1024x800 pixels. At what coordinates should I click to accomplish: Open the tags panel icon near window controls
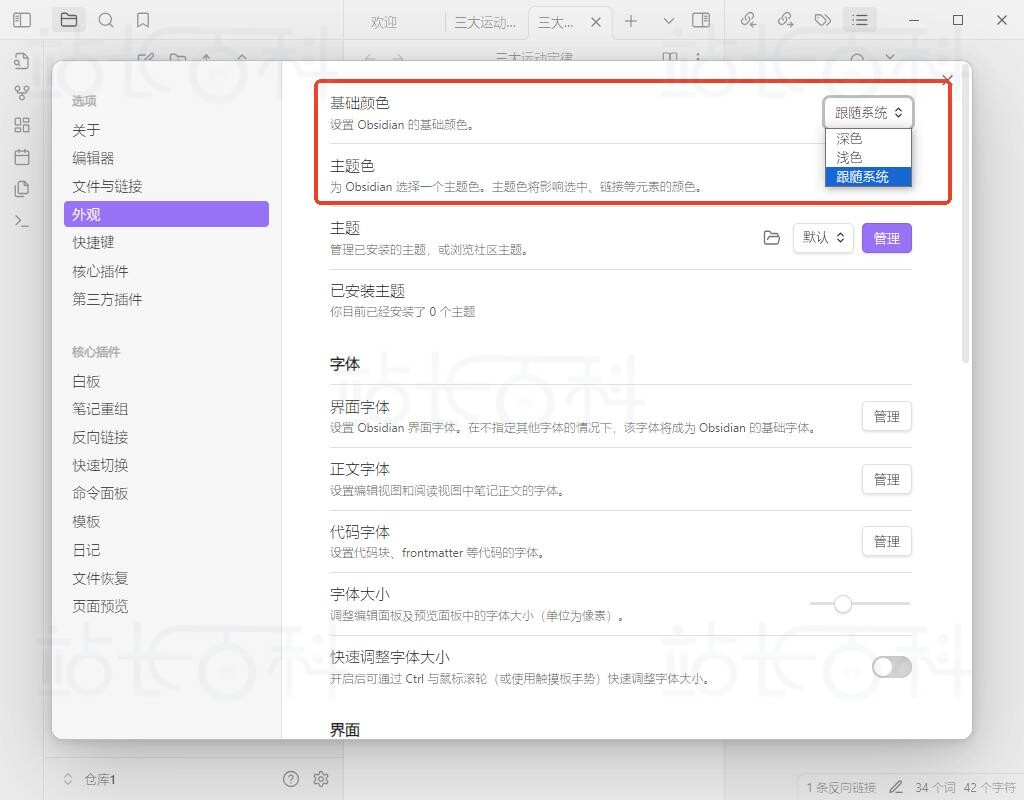point(822,19)
